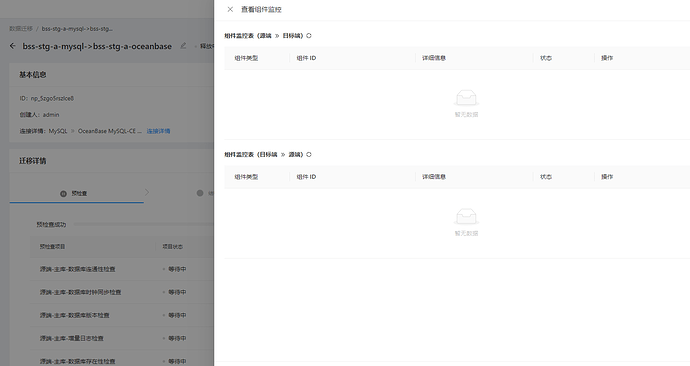Click the 详细信息 header in the 目标端 » 源端 table
This screenshot has width=690, height=366.
(434, 177)
